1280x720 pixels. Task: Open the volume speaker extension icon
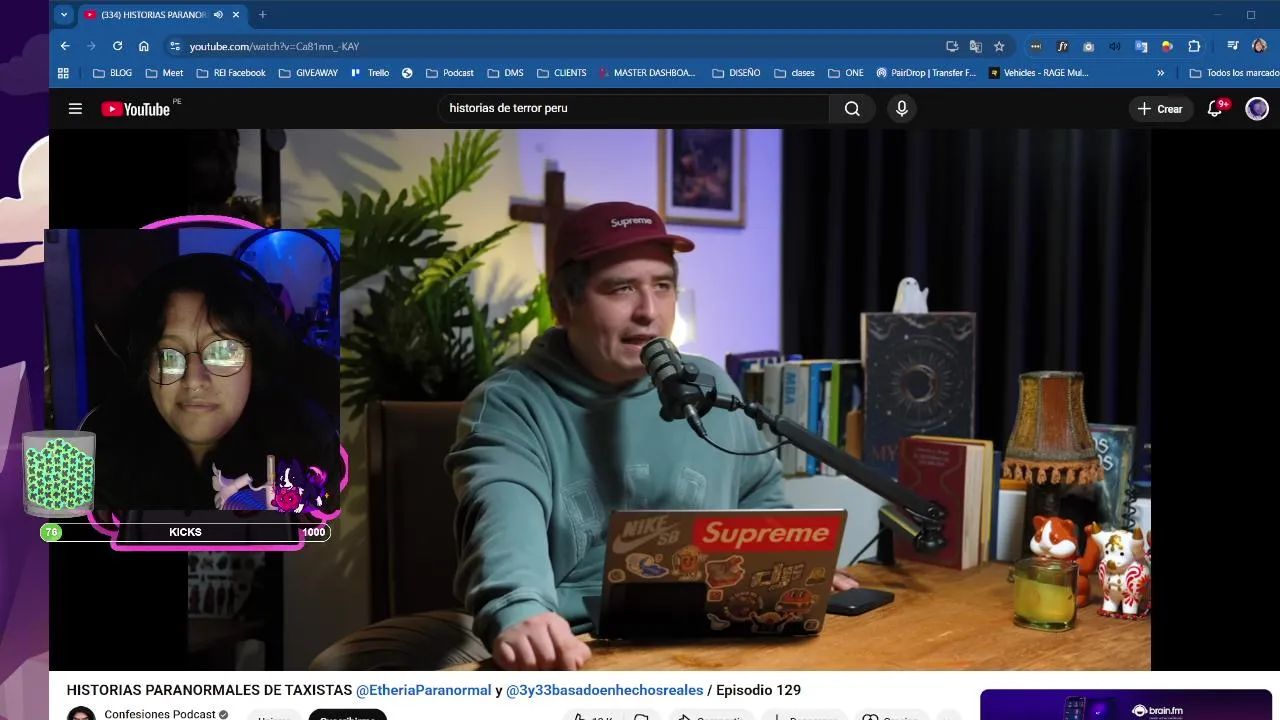tap(1114, 46)
